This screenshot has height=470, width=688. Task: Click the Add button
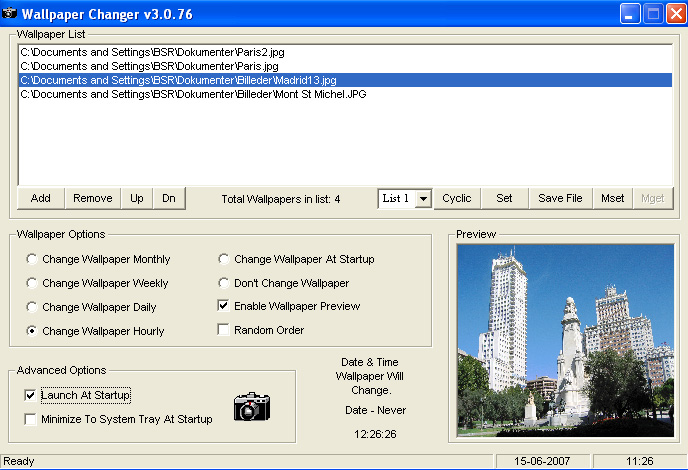click(x=41, y=198)
